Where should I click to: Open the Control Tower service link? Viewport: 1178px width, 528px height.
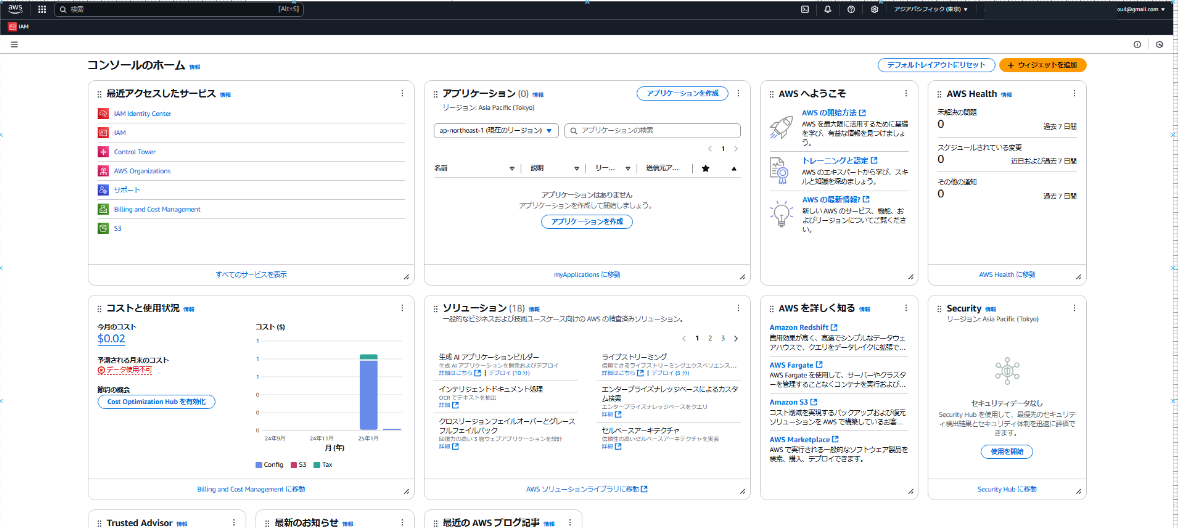pyautogui.click(x=135, y=152)
